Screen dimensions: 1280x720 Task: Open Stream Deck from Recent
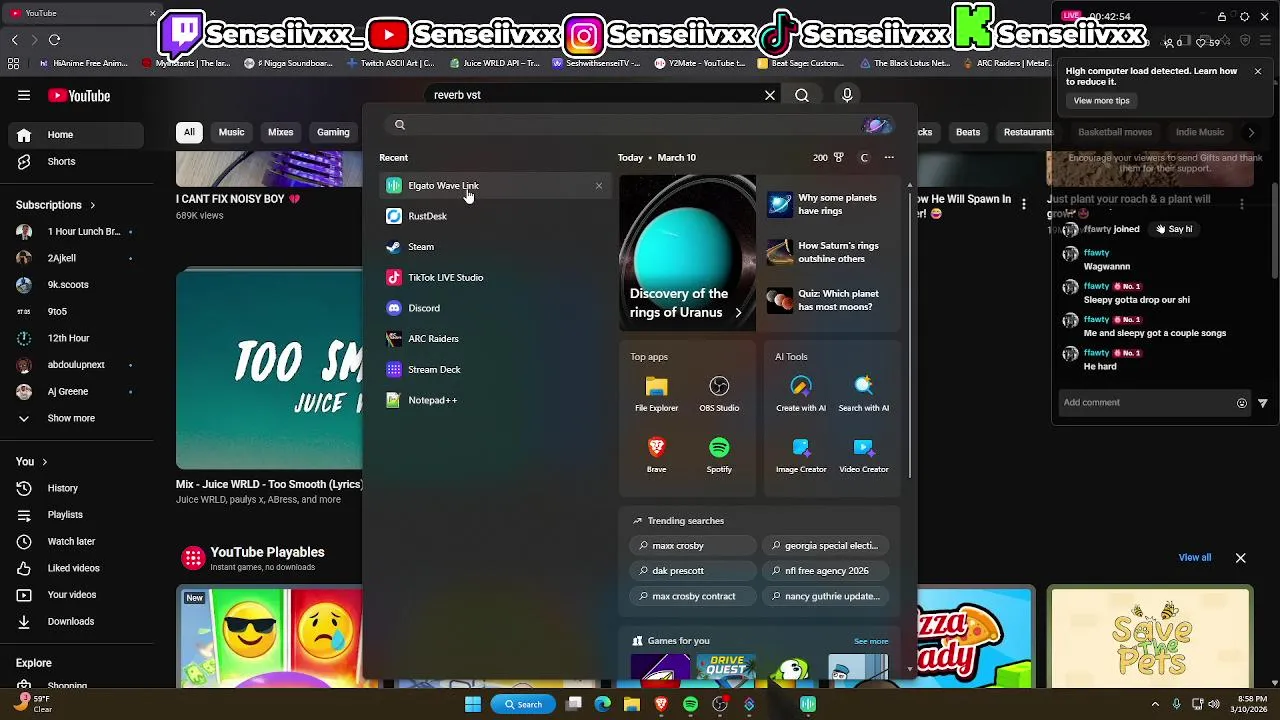(x=494, y=369)
